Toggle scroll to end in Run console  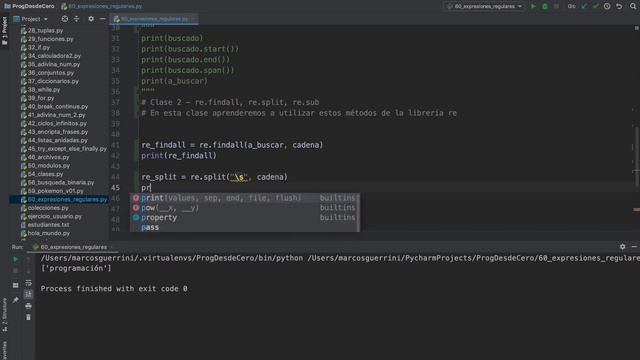28,294
